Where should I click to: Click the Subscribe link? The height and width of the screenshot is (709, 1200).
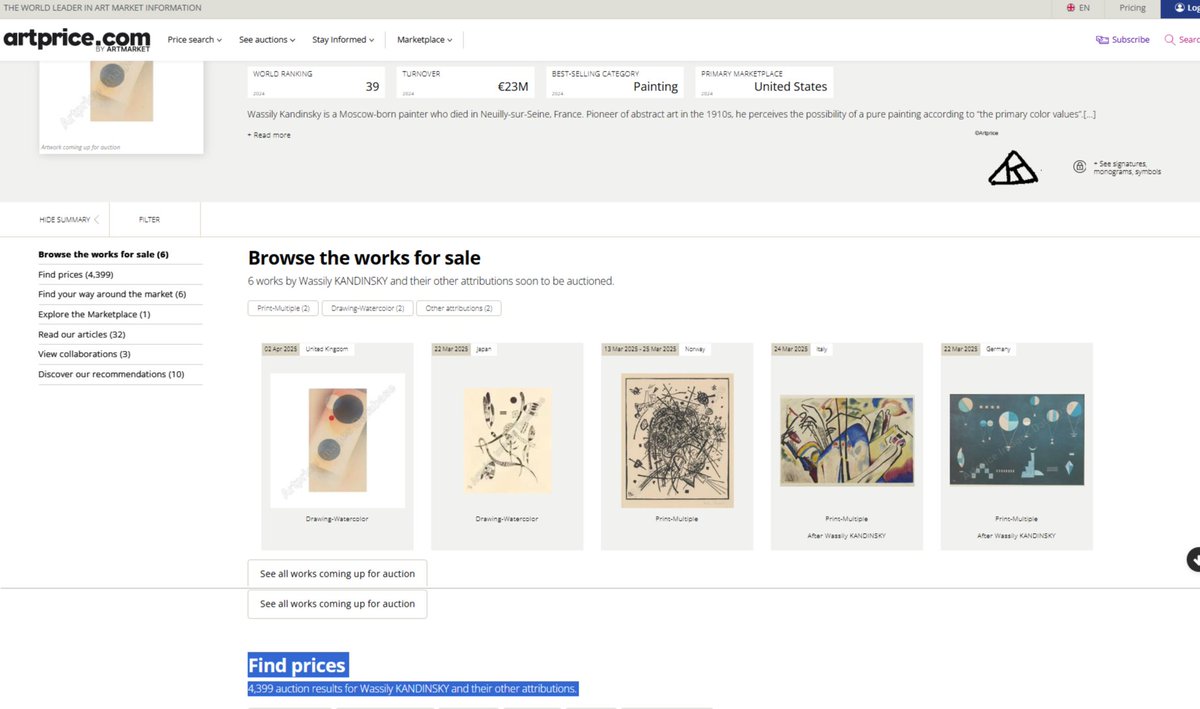point(1131,40)
